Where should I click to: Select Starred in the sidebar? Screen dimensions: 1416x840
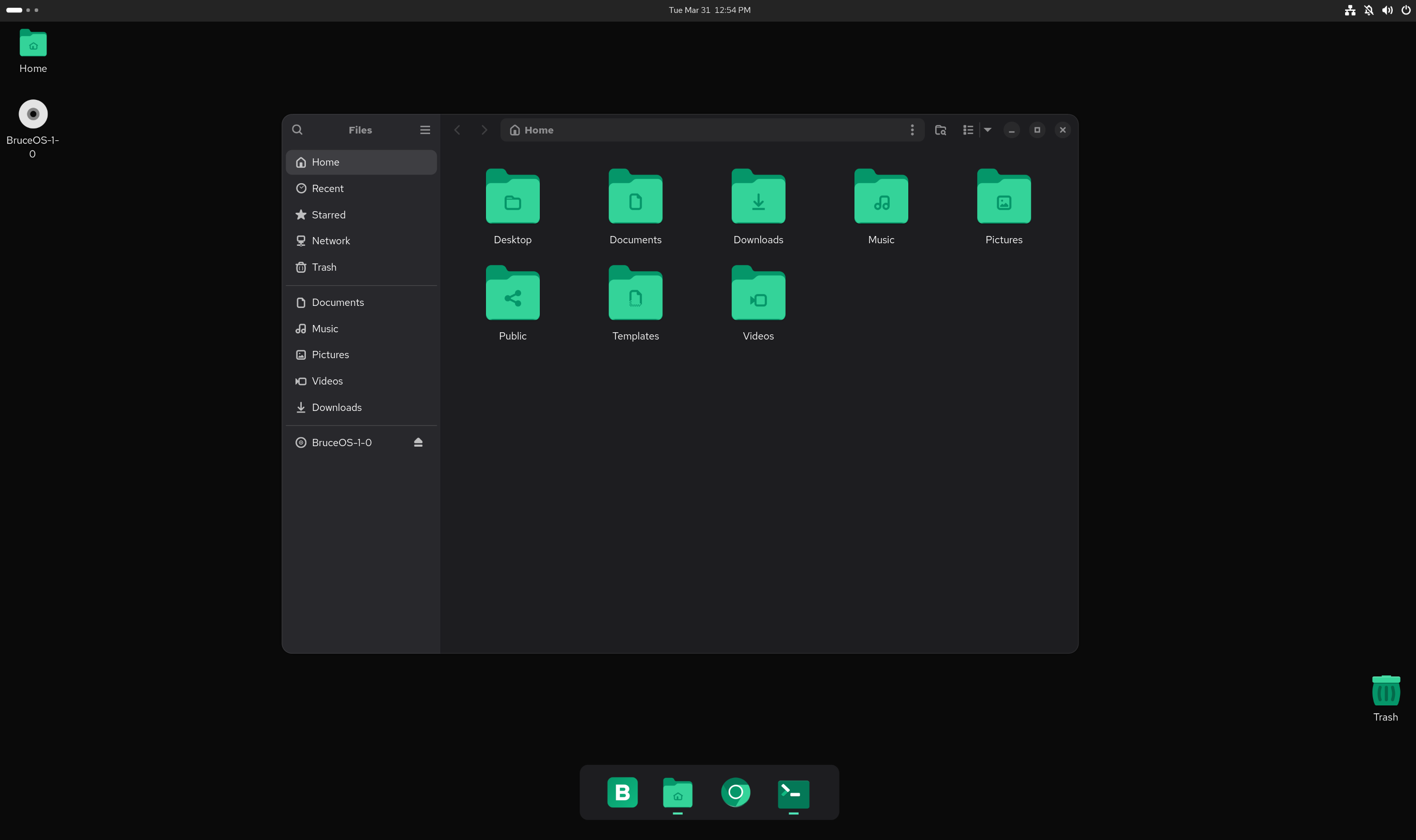point(328,214)
